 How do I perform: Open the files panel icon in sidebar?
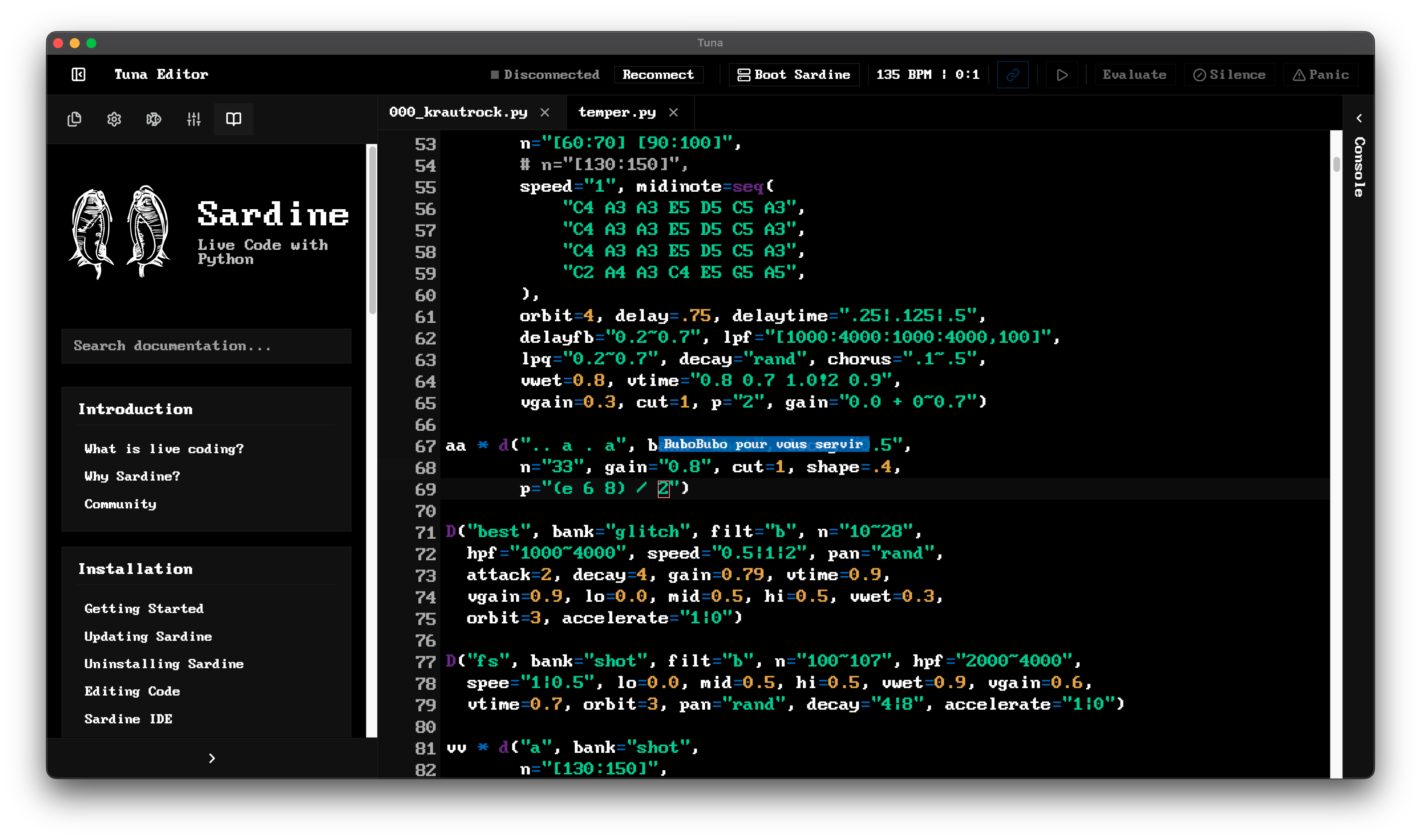pyautogui.click(x=74, y=119)
